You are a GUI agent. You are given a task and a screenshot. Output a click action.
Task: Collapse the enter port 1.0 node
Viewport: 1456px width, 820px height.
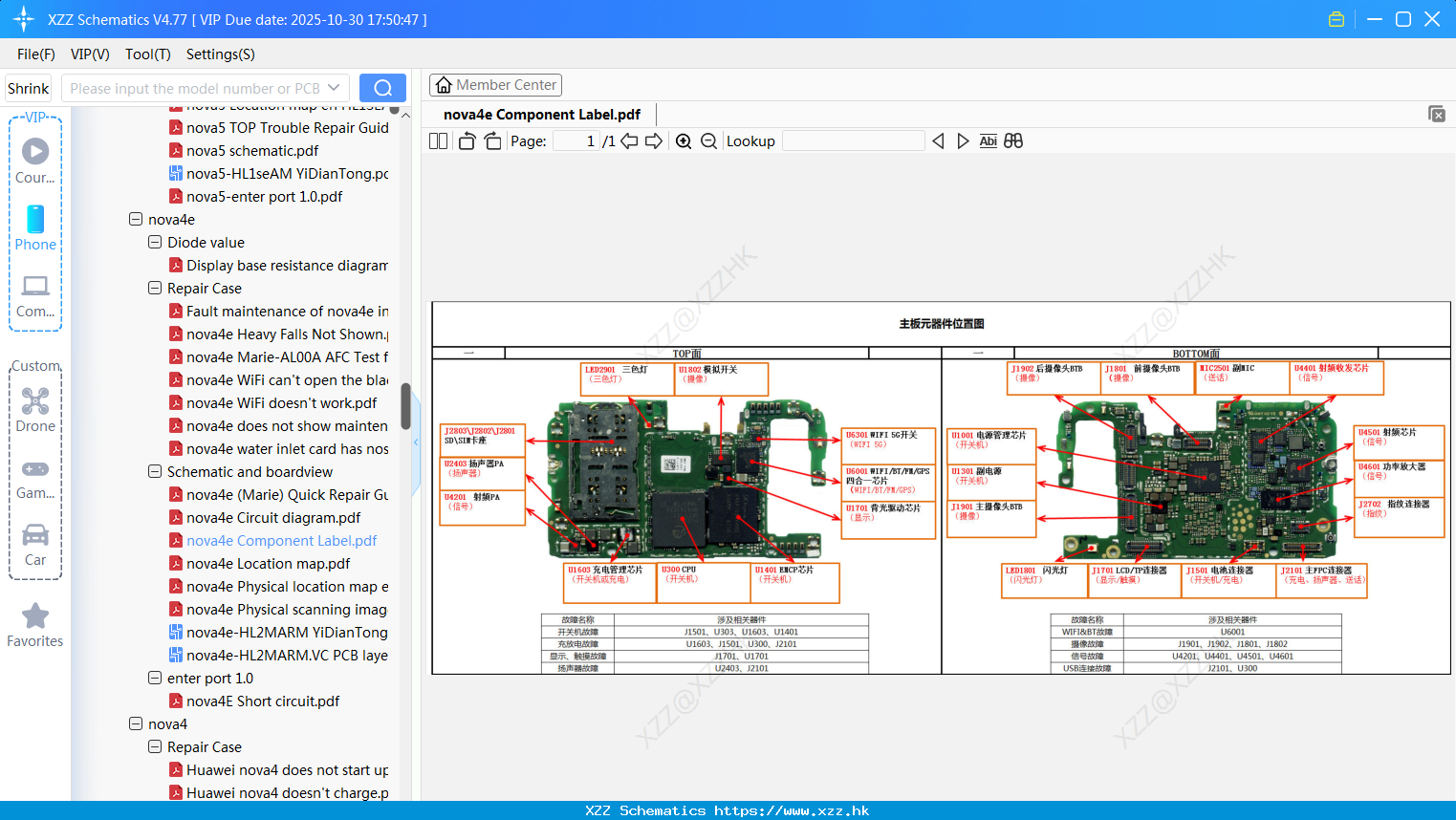155,678
